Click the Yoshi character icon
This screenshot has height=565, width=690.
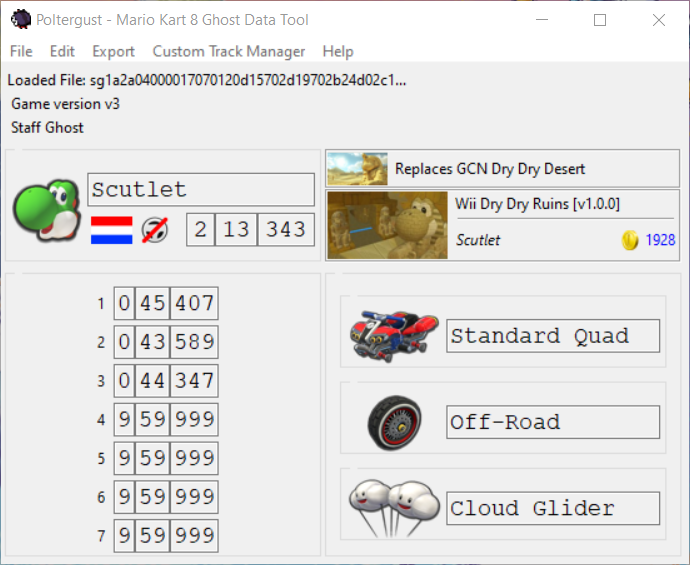pos(47,210)
